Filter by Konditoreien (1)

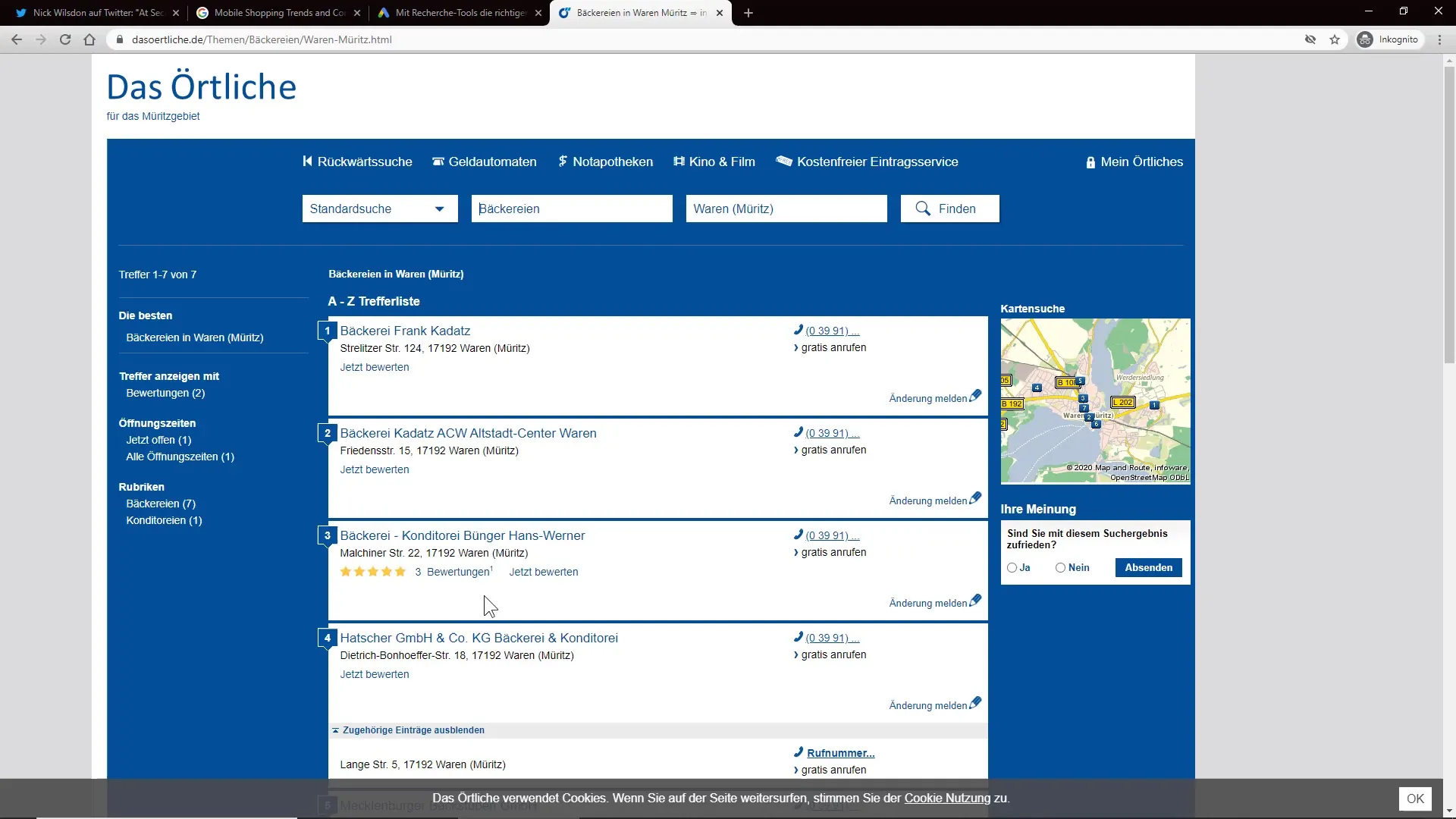(164, 520)
